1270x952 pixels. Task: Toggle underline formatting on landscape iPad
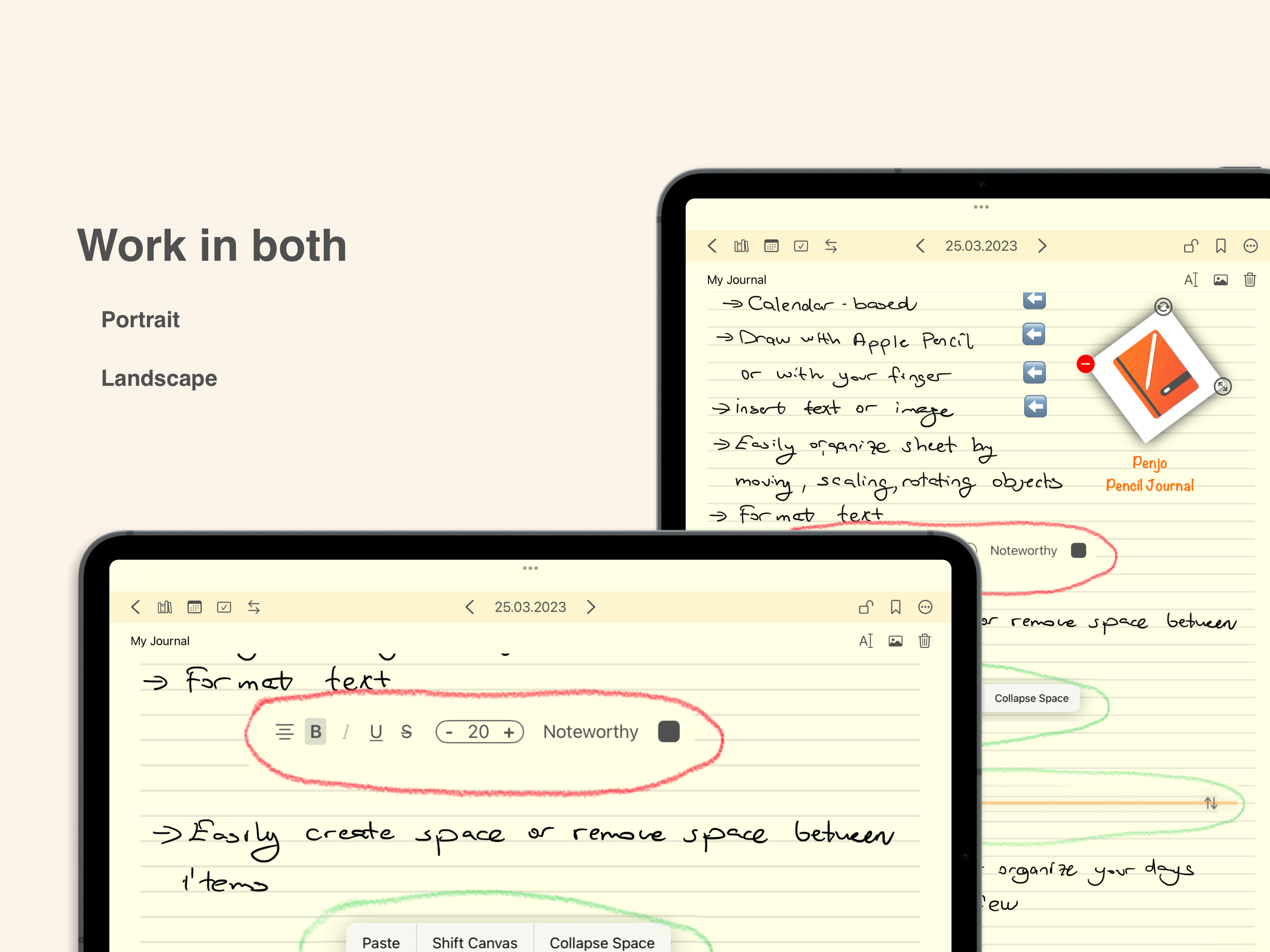[x=376, y=732]
